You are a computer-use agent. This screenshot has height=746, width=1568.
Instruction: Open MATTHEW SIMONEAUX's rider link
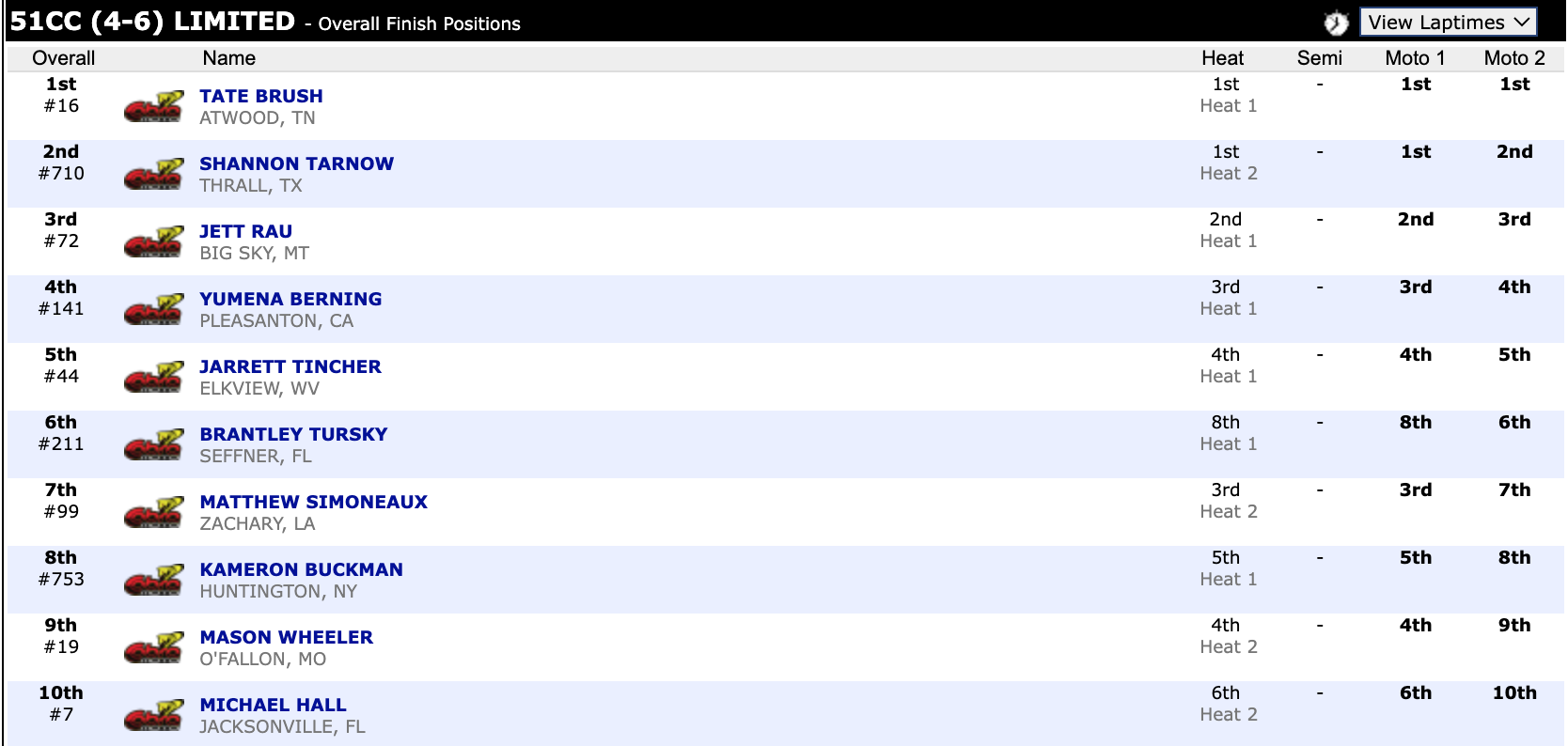point(313,502)
